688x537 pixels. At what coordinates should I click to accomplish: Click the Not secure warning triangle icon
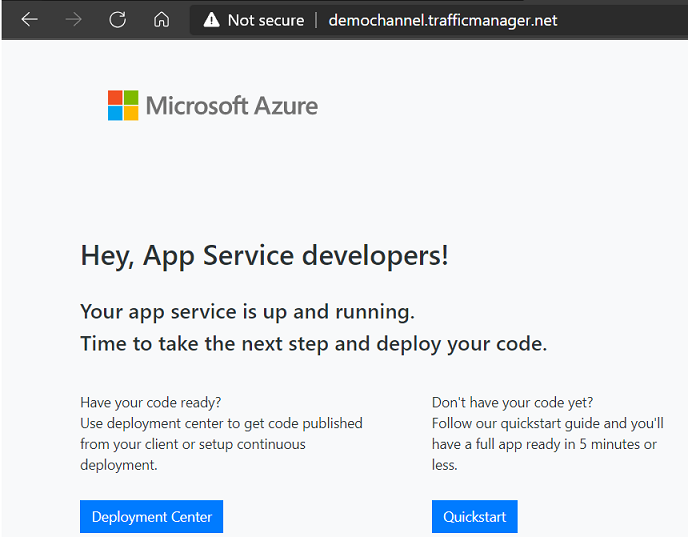pyautogui.click(x=211, y=20)
